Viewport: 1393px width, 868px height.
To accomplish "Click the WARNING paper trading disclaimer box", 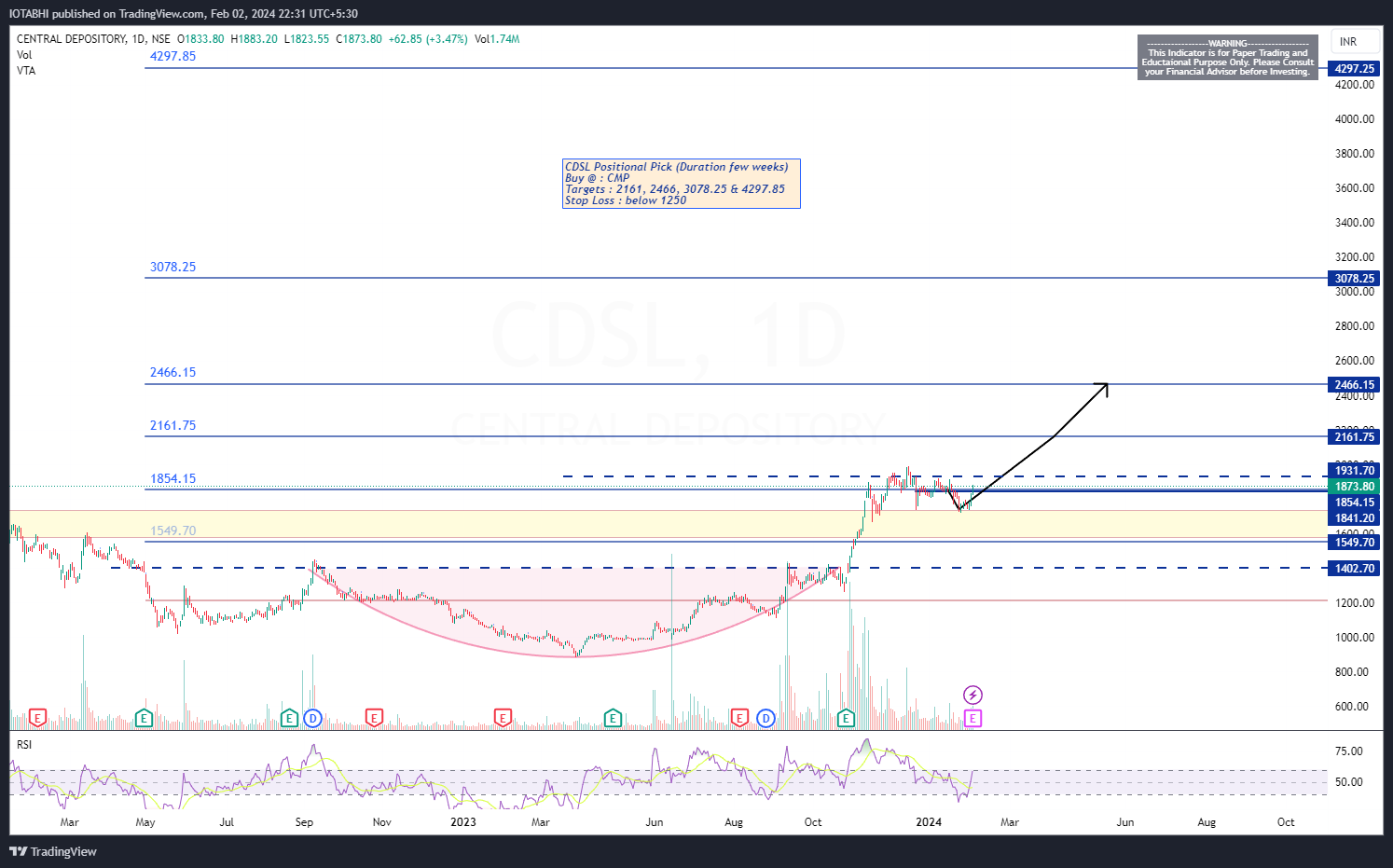I will pos(1228,58).
